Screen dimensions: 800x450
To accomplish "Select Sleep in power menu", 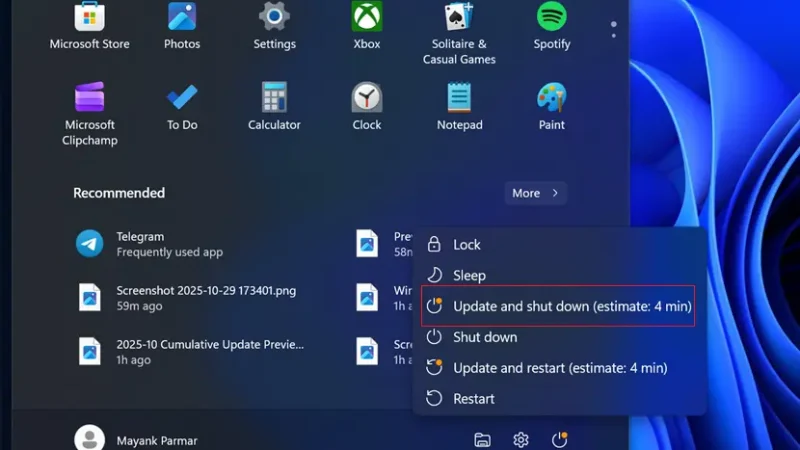I will coord(559,276).
